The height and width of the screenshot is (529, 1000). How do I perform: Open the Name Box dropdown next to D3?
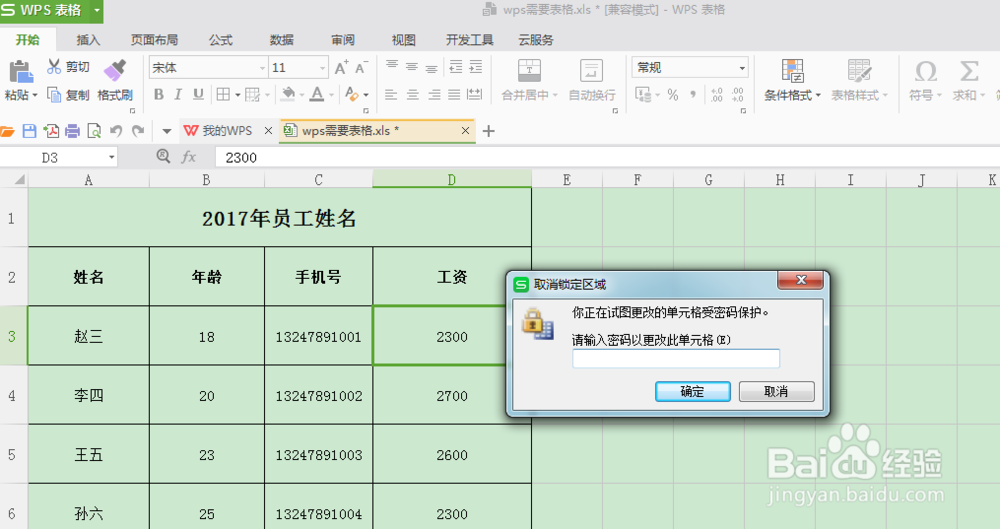click(112, 157)
